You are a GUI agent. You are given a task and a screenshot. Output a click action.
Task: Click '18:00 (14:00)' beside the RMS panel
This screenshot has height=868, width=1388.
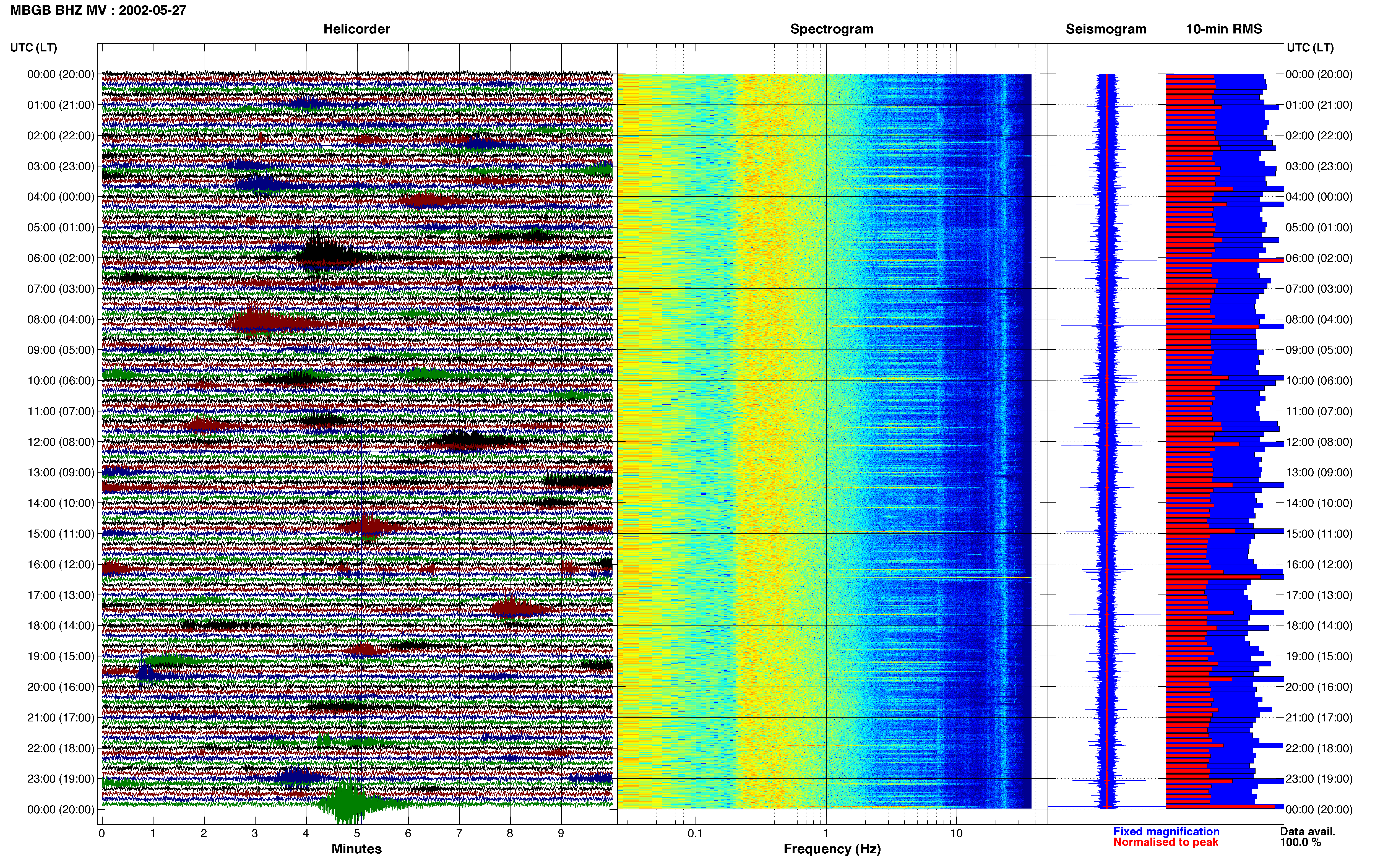(x=1319, y=625)
